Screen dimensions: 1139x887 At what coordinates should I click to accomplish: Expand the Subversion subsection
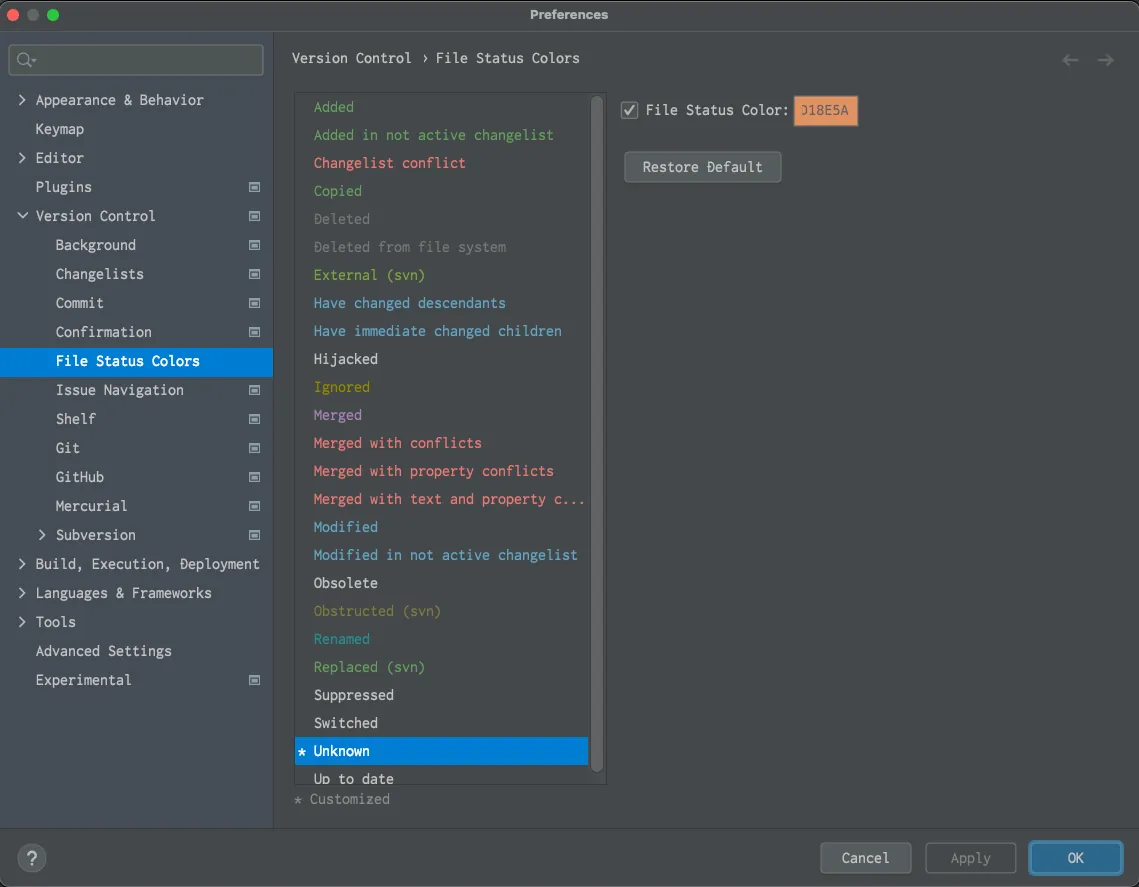click(x=42, y=535)
